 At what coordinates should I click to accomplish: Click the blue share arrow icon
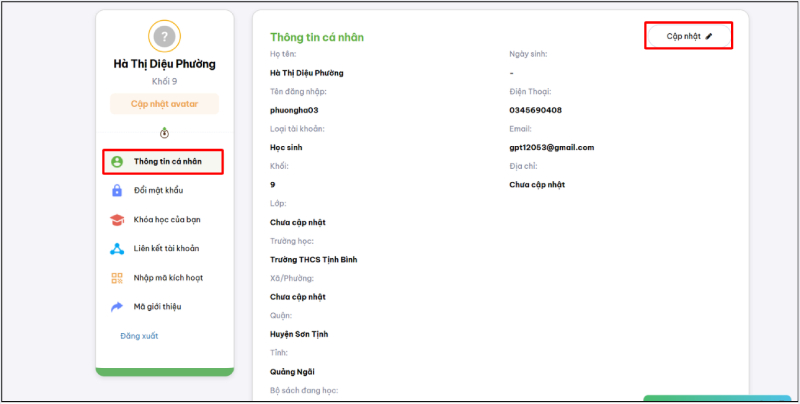(116, 307)
